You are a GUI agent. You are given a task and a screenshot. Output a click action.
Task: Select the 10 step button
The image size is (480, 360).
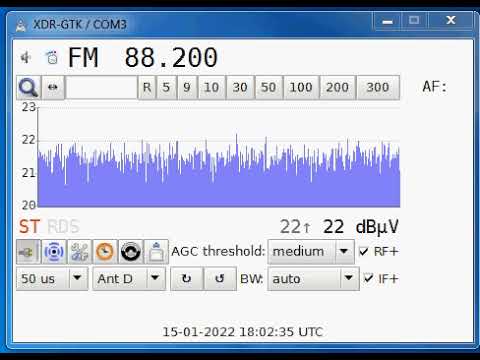point(212,87)
